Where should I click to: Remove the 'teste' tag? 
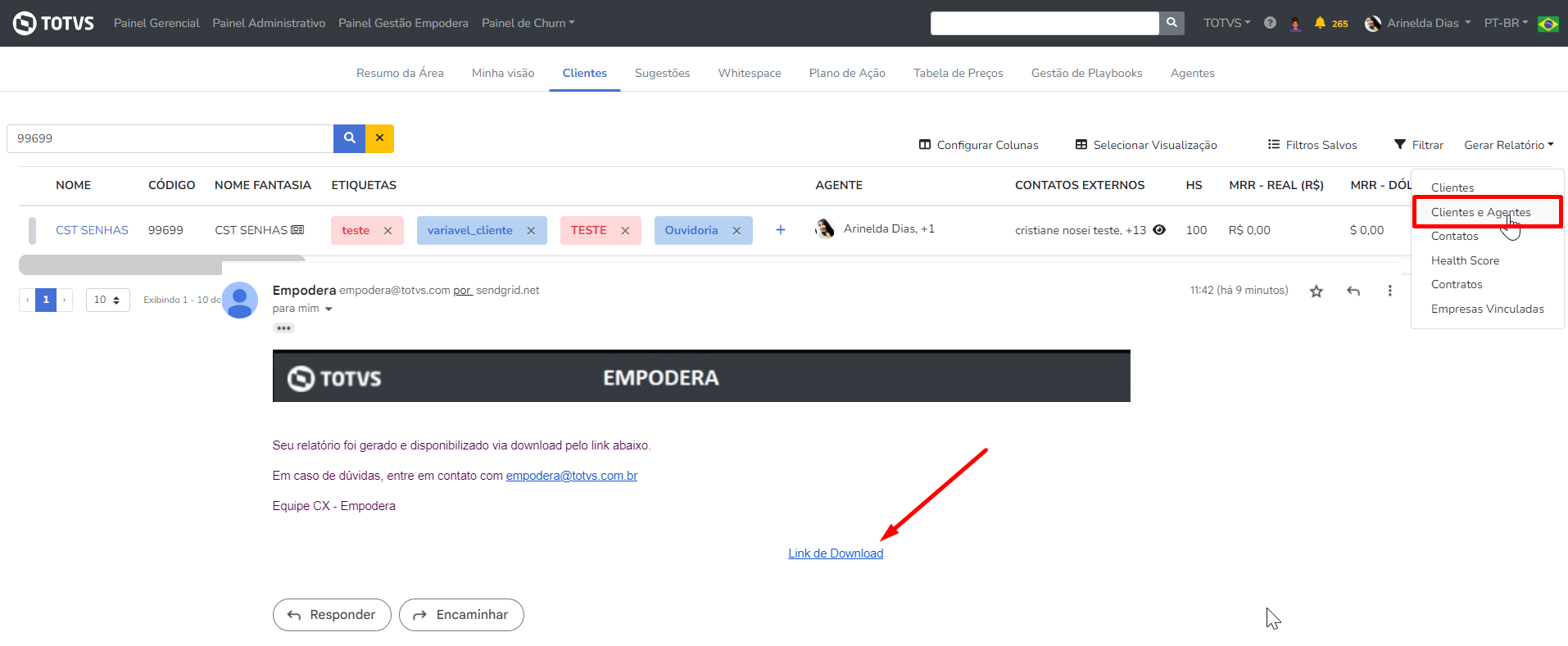387,231
